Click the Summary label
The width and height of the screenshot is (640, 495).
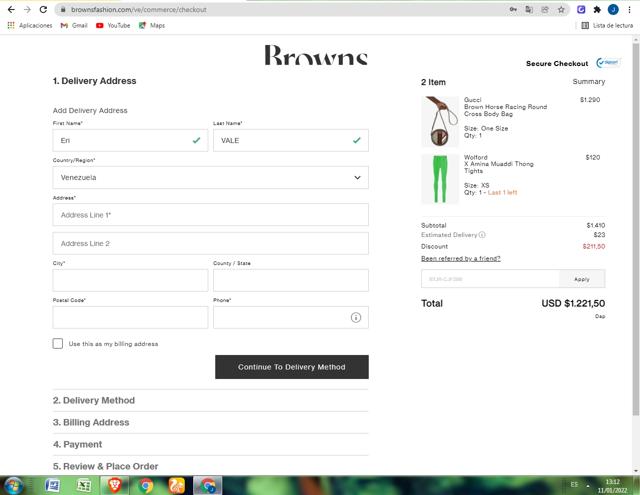(589, 82)
